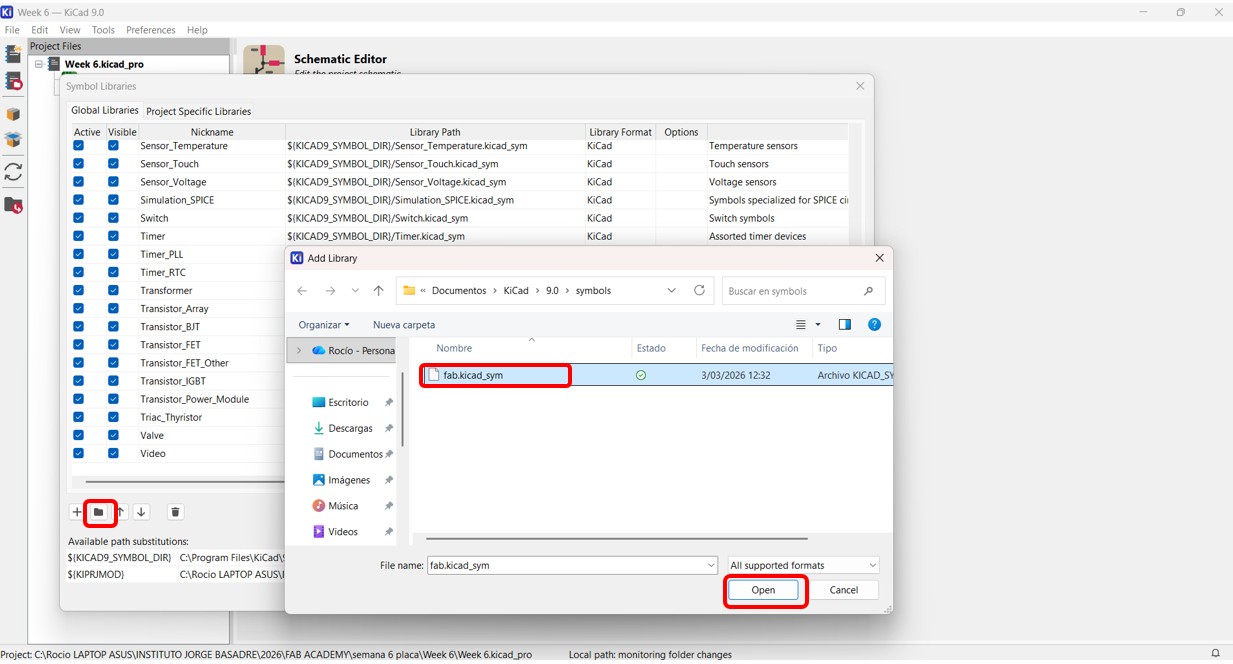Open the View menu
The height and width of the screenshot is (664, 1233).
(70, 30)
